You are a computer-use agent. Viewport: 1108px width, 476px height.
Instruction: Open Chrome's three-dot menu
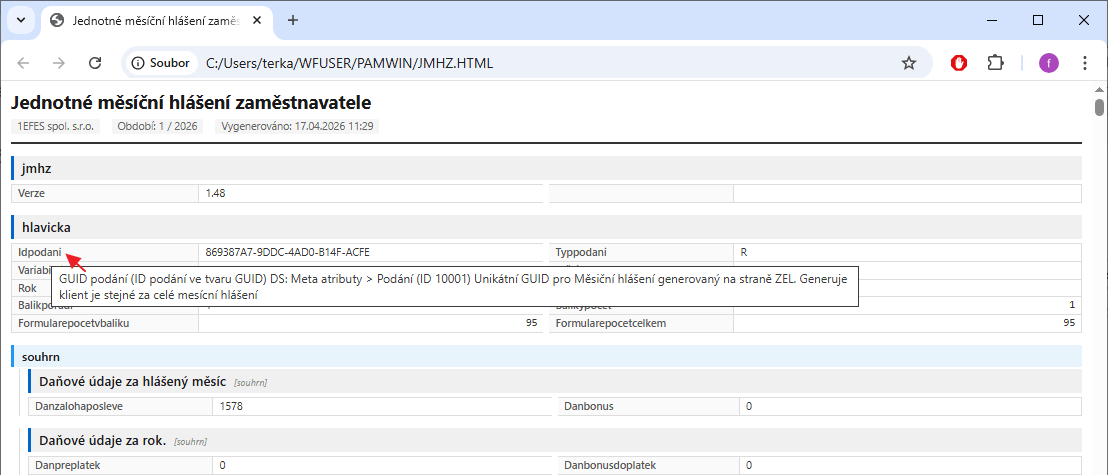(1085, 63)
